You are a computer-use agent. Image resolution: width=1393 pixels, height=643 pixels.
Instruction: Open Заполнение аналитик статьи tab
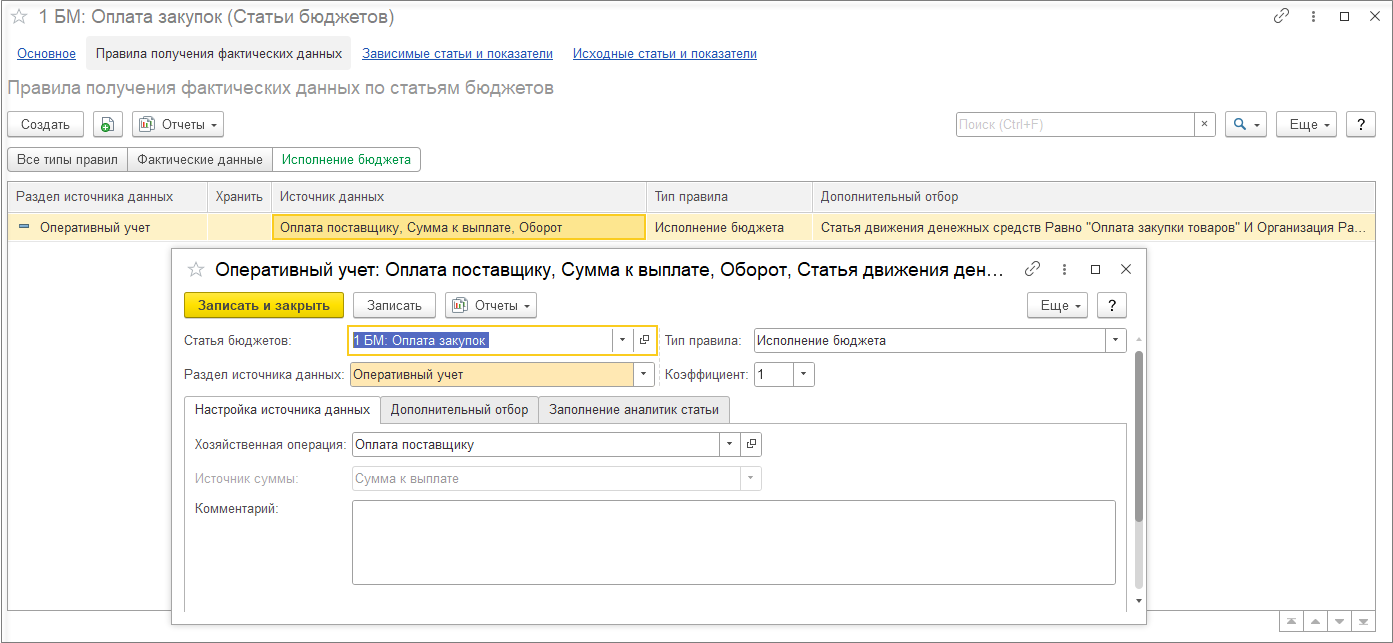click(x=634, y=410)
